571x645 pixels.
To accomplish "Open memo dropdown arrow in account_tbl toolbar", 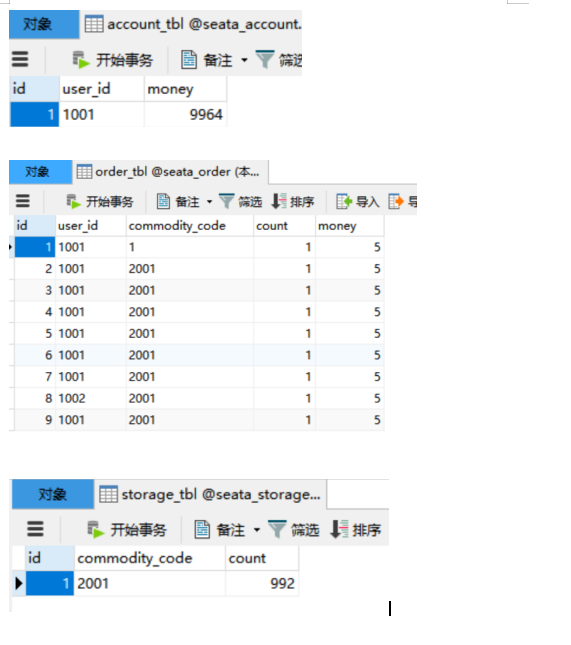I will pos(244,60).
